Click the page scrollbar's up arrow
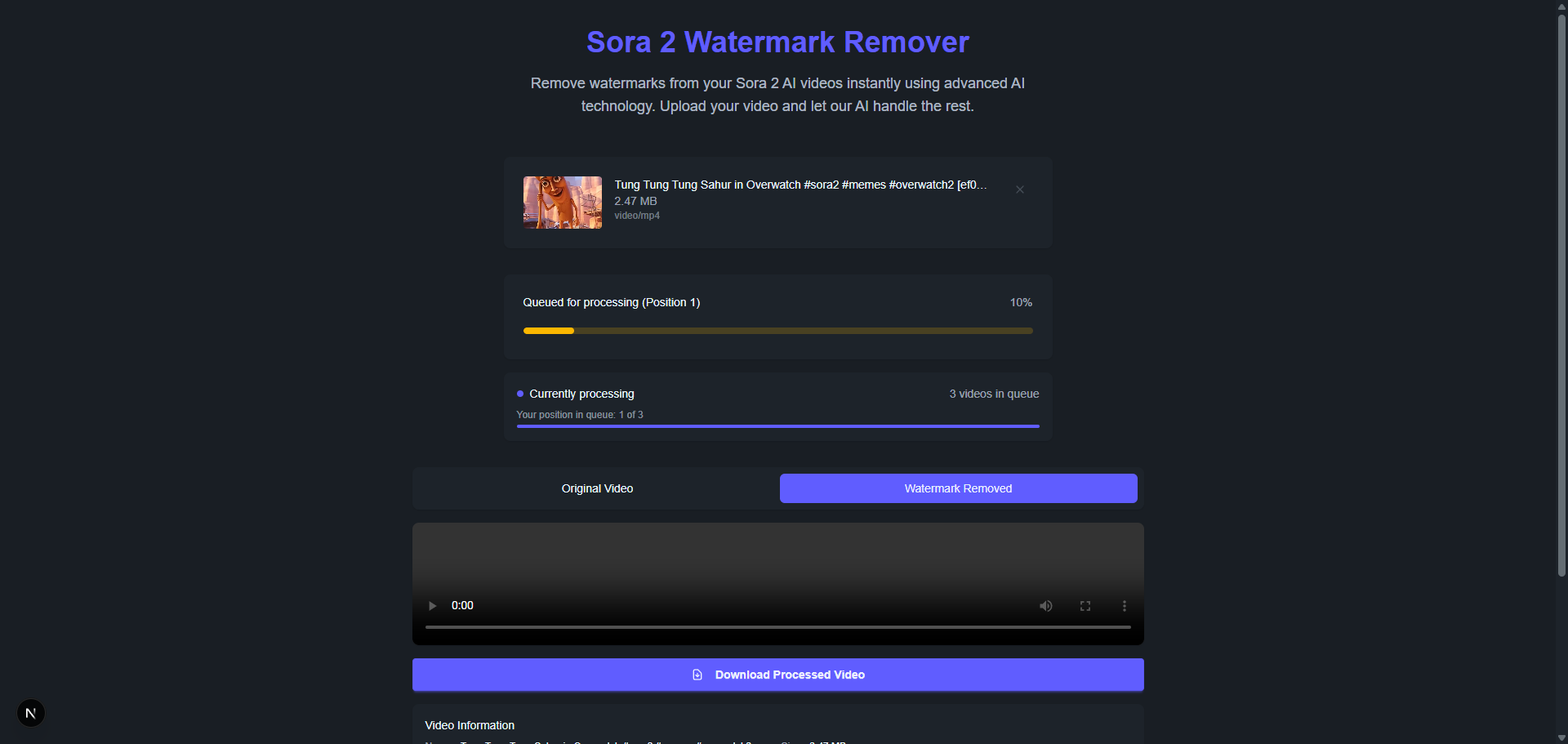 (1561, 7)
